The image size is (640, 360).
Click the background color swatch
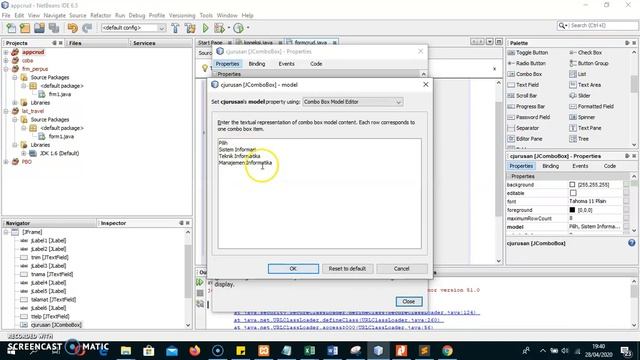(x=572, y=185)
